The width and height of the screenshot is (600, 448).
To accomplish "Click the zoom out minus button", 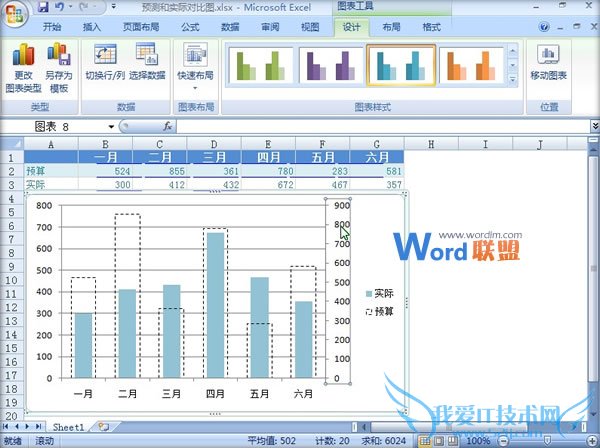I will pyautogui.click(x=504, y=441).
